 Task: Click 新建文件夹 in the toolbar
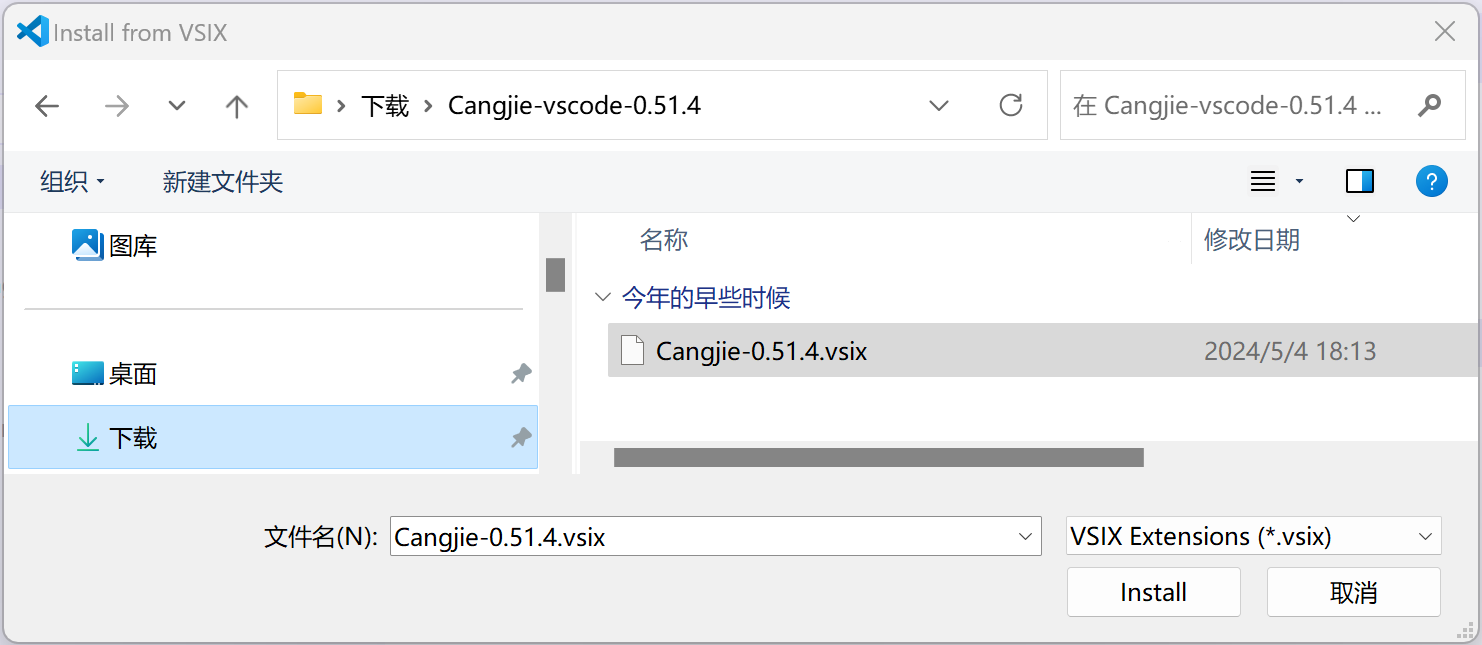click(223, 182)
